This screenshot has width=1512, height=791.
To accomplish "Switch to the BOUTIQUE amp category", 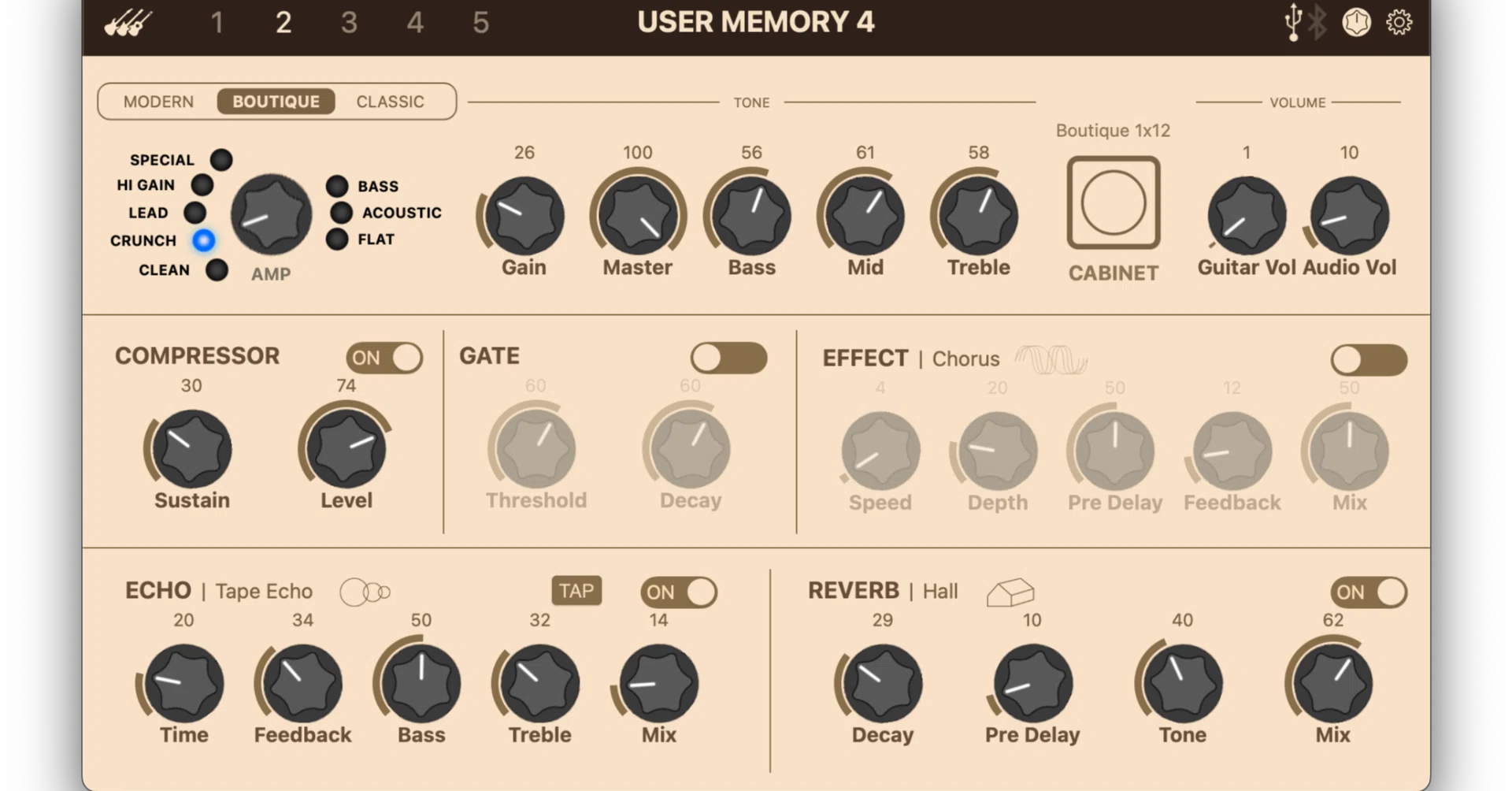I will click(276, 102).
